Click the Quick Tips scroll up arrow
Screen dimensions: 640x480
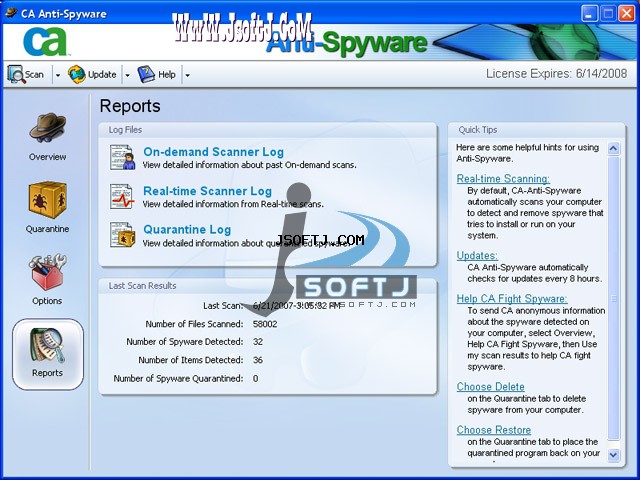click(x=613, y=149)
